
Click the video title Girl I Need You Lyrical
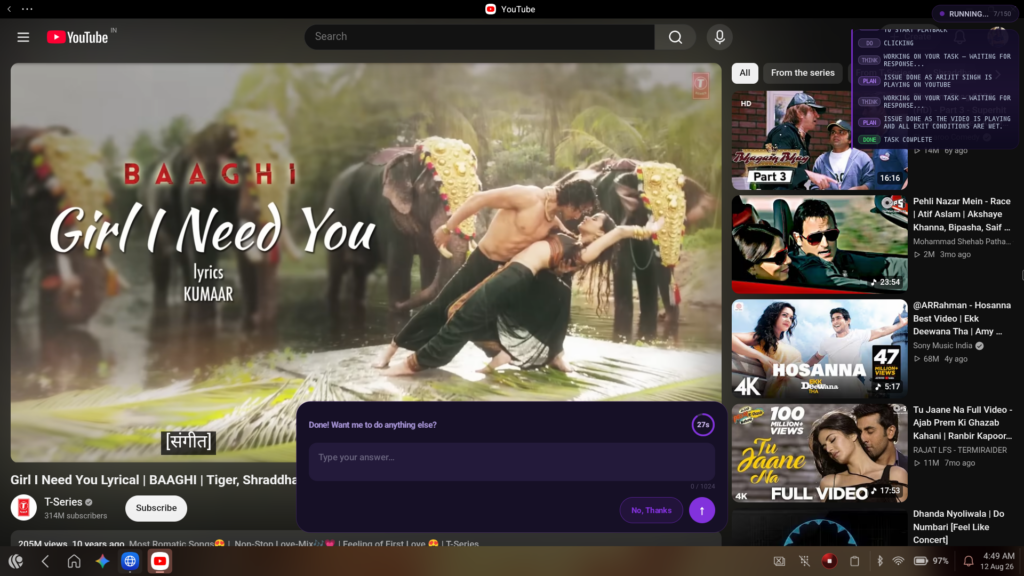[x=153, y=480]
